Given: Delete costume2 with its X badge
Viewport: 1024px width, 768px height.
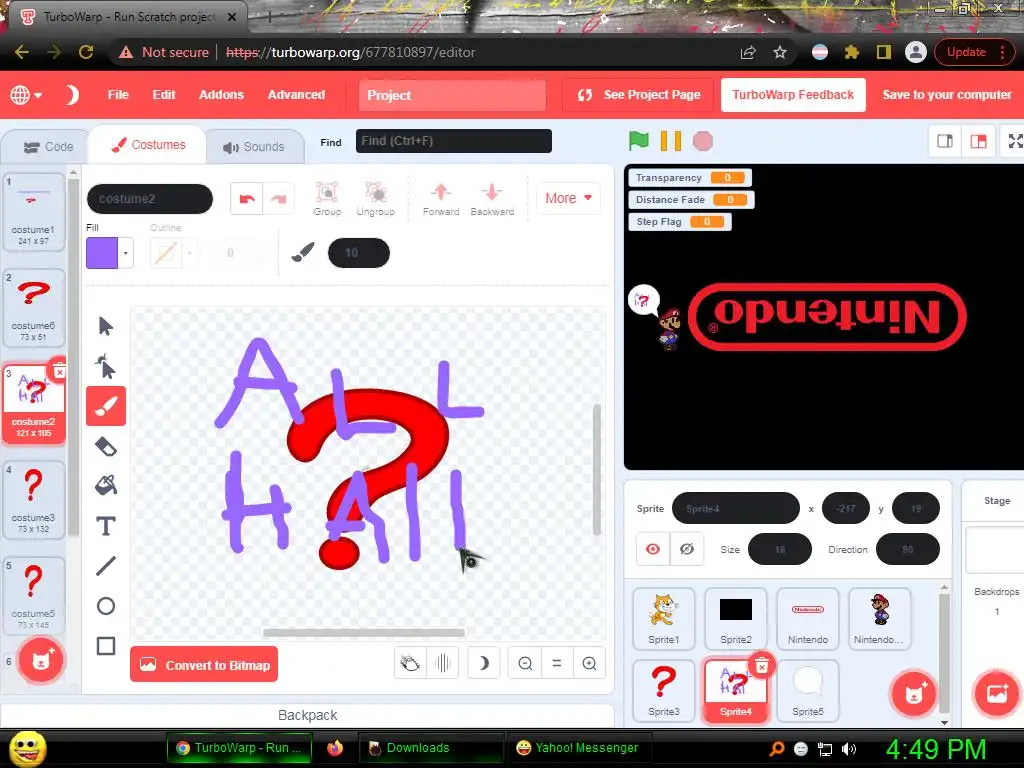Looking at the screenshot, I should pos(59,372).
